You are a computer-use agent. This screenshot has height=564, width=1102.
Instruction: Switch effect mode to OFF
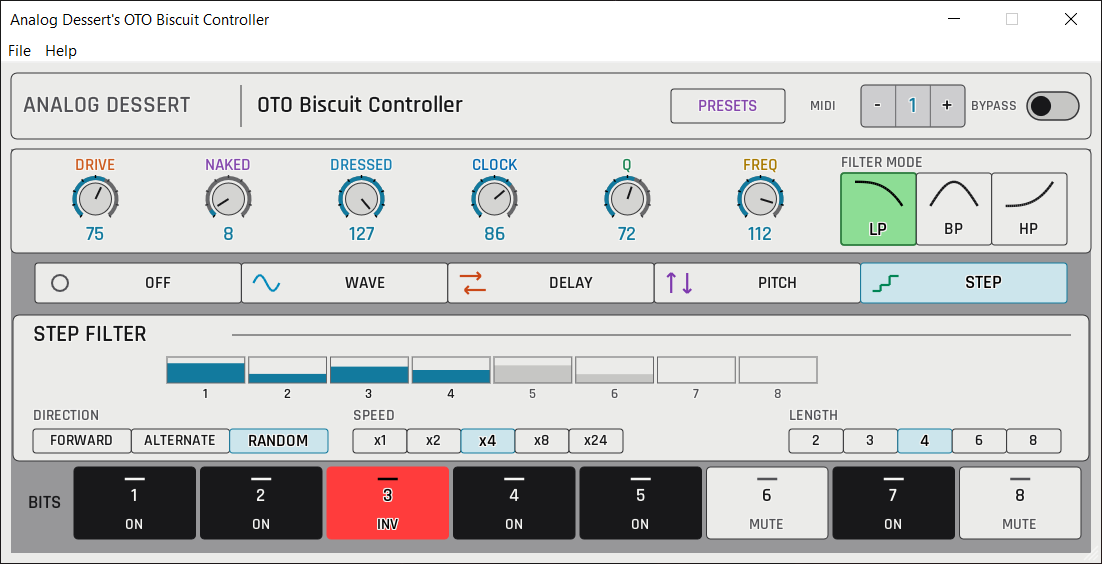(x=138, y=283)
